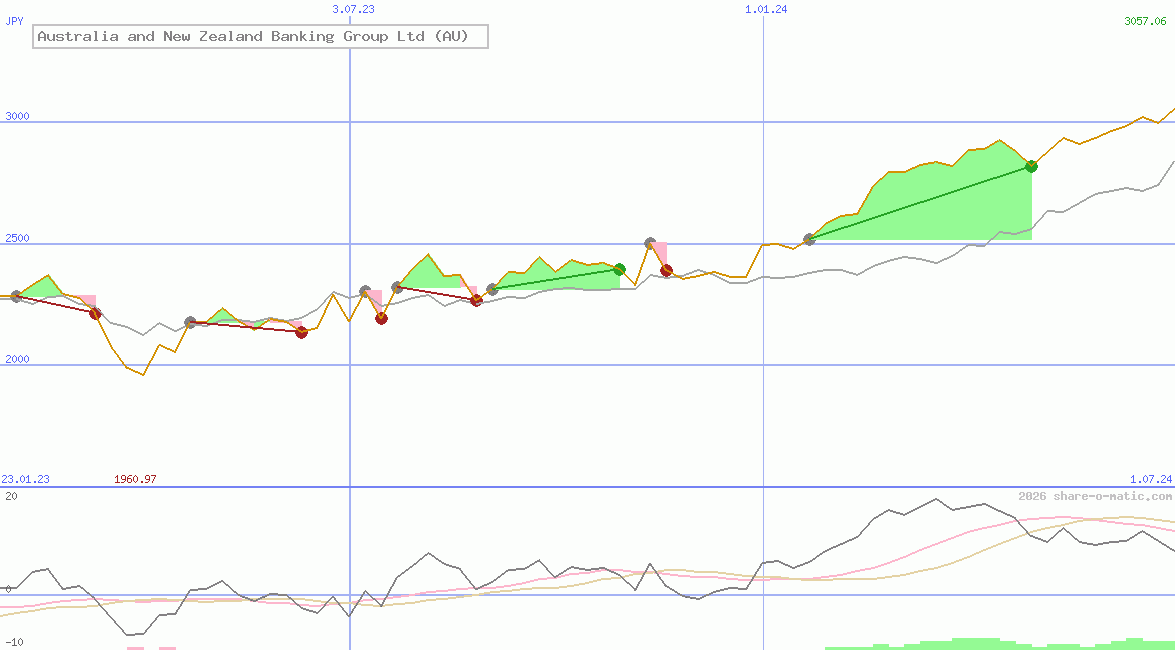Open the date selector showing 23.01.23
This screenshot has width=1175, height=650.
coord(23,479)
